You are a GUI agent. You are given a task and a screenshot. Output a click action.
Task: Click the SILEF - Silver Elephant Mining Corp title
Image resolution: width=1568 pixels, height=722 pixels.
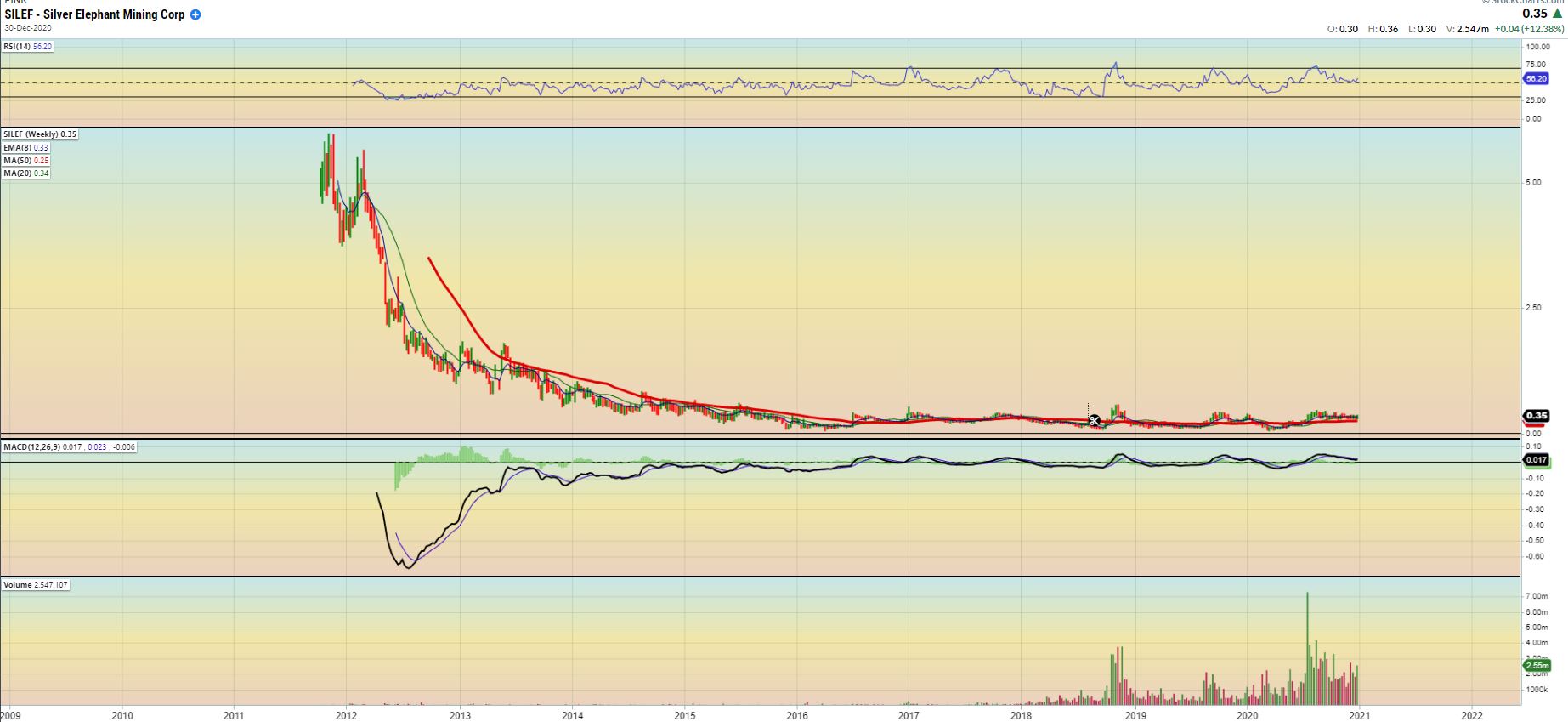(94, 14)
